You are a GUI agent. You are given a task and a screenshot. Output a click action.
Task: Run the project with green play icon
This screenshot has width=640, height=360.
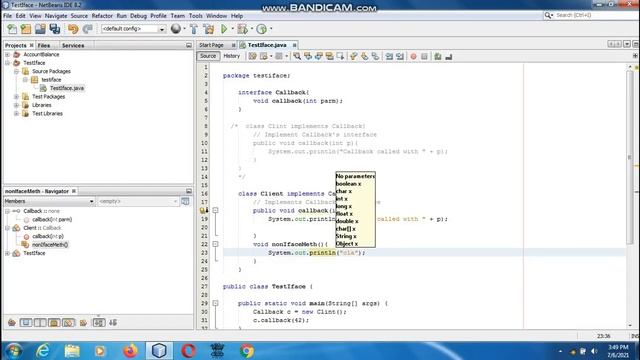pyautogui.click(x=224, y=29)
